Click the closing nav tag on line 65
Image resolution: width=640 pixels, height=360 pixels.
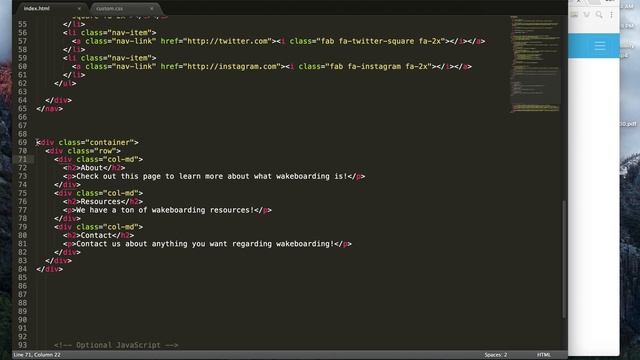coord(49,109)
